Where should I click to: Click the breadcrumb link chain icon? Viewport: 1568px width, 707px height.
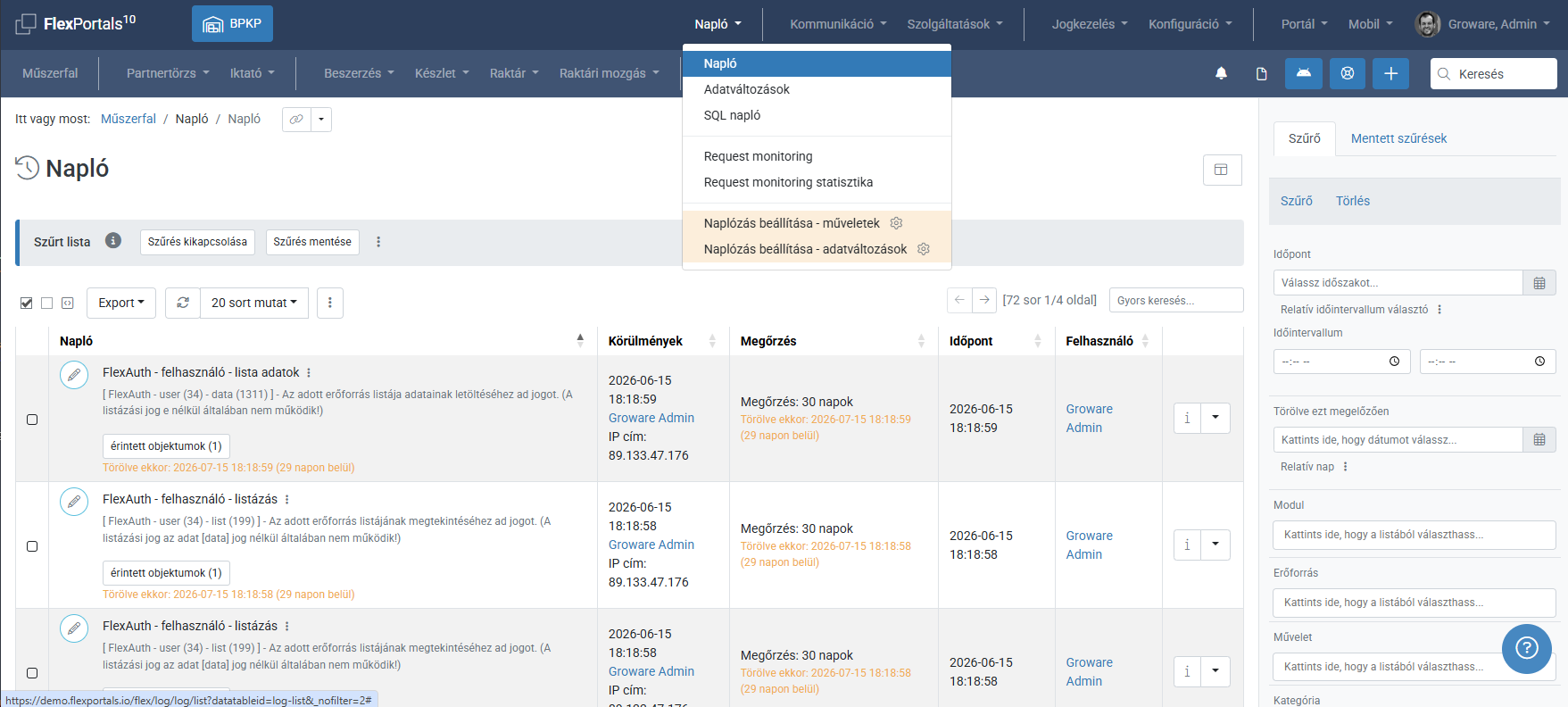pos(296,119)
